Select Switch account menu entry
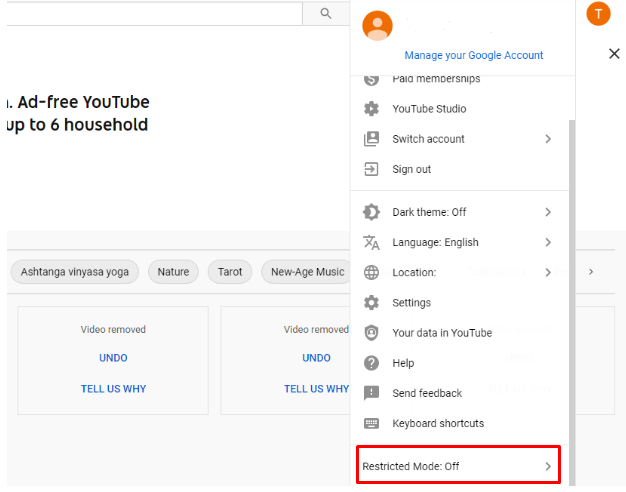This screenshot has height=492, width=626. tap(460, 139)
